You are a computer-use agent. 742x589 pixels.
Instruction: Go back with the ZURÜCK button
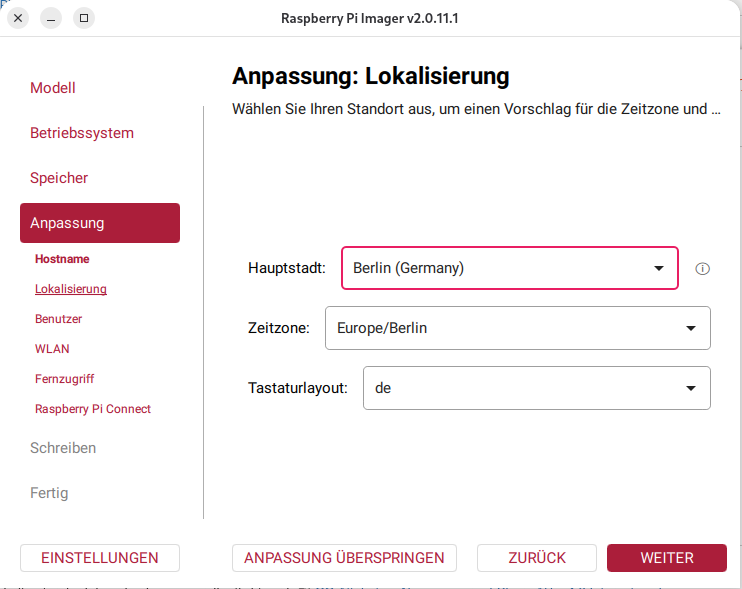(537, 558)
